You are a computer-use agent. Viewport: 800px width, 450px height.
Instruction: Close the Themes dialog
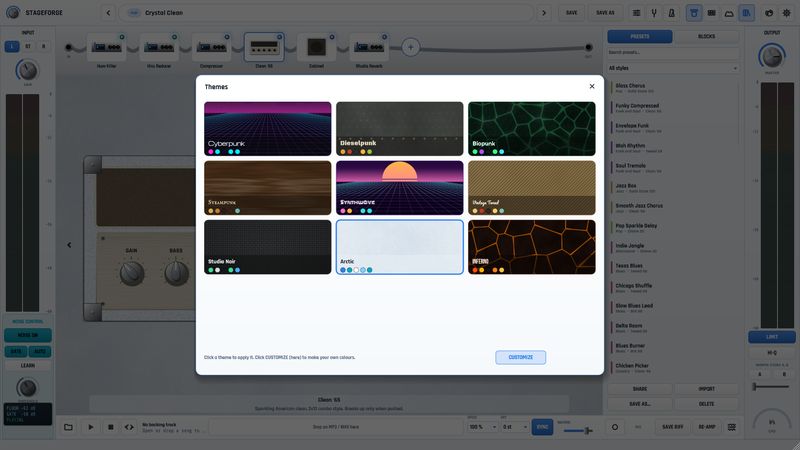(592, 86)
